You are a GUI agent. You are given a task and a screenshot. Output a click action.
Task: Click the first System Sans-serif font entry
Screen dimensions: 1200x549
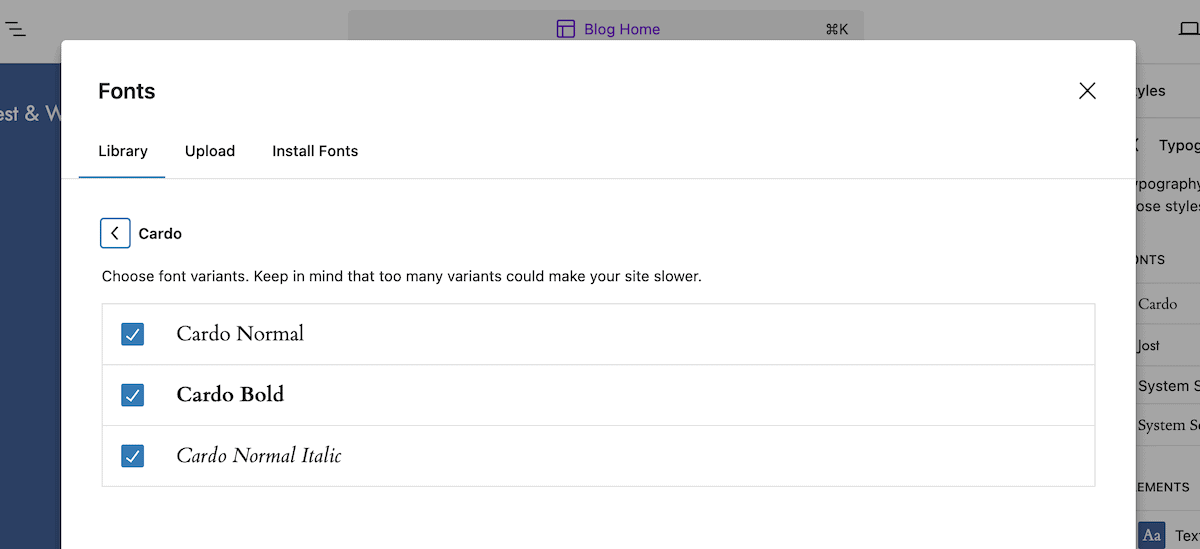1165,386
